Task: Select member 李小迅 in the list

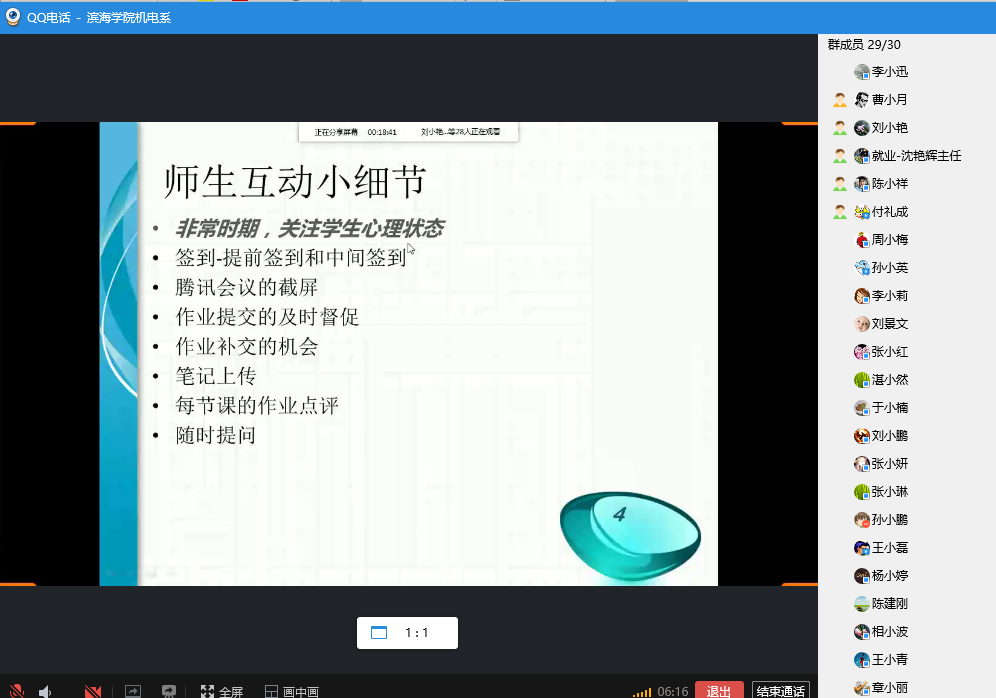Action: (x=889, y=72)
